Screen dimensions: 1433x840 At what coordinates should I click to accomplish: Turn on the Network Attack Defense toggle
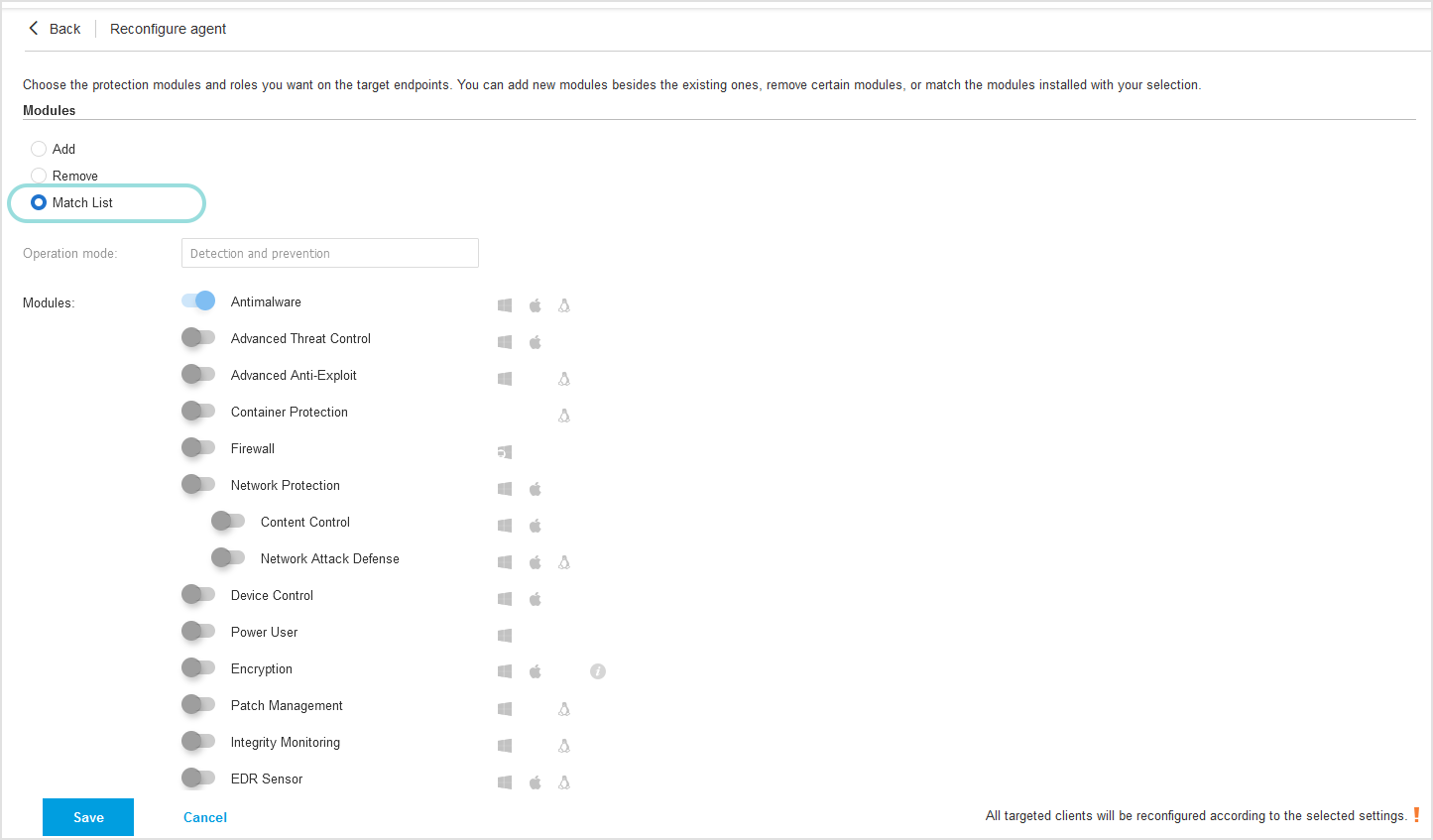(228, 557)
